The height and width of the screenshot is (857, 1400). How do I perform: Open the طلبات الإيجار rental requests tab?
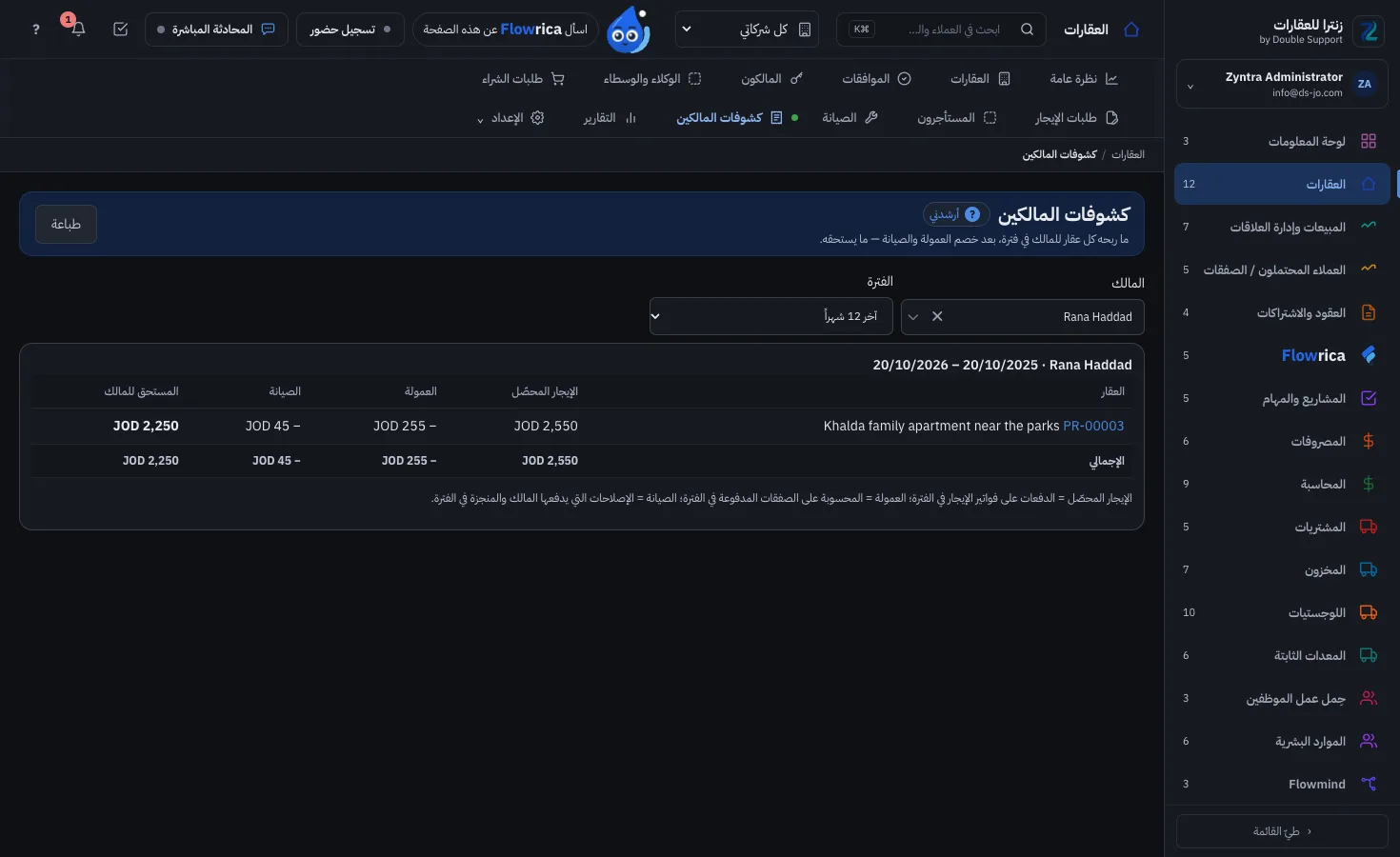(x=1076, y=118)
